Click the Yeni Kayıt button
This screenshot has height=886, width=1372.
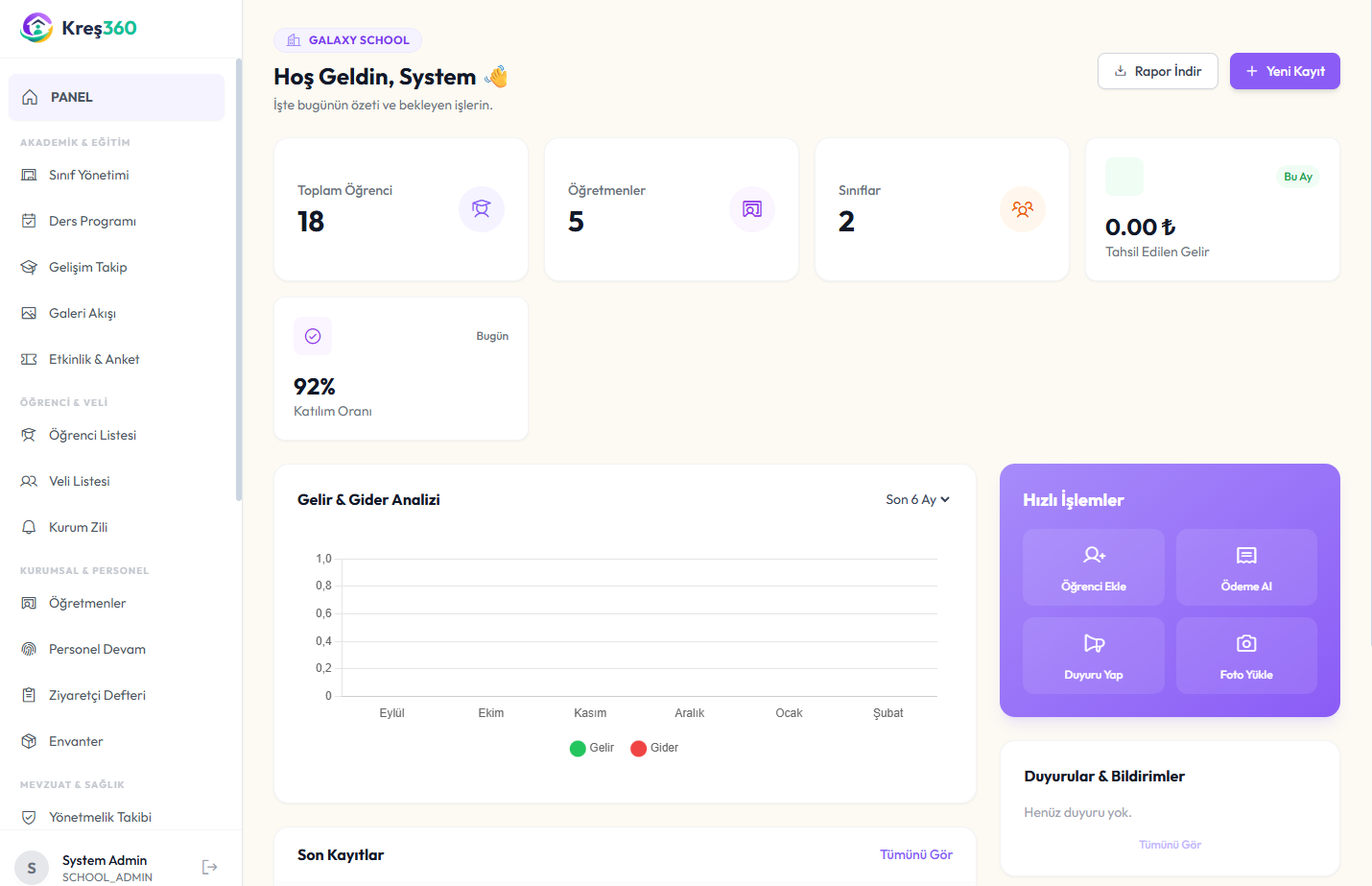1284,71
